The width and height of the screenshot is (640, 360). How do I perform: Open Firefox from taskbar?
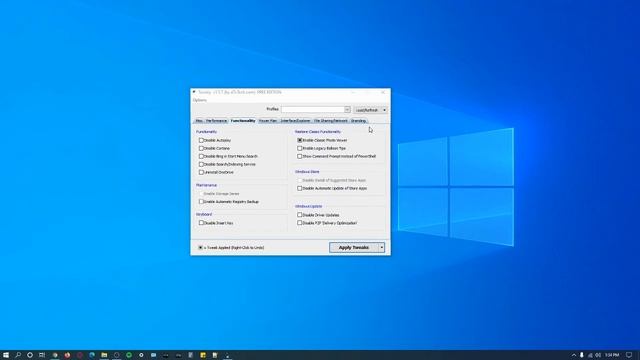pyautogui.click(x=67, y=355)
